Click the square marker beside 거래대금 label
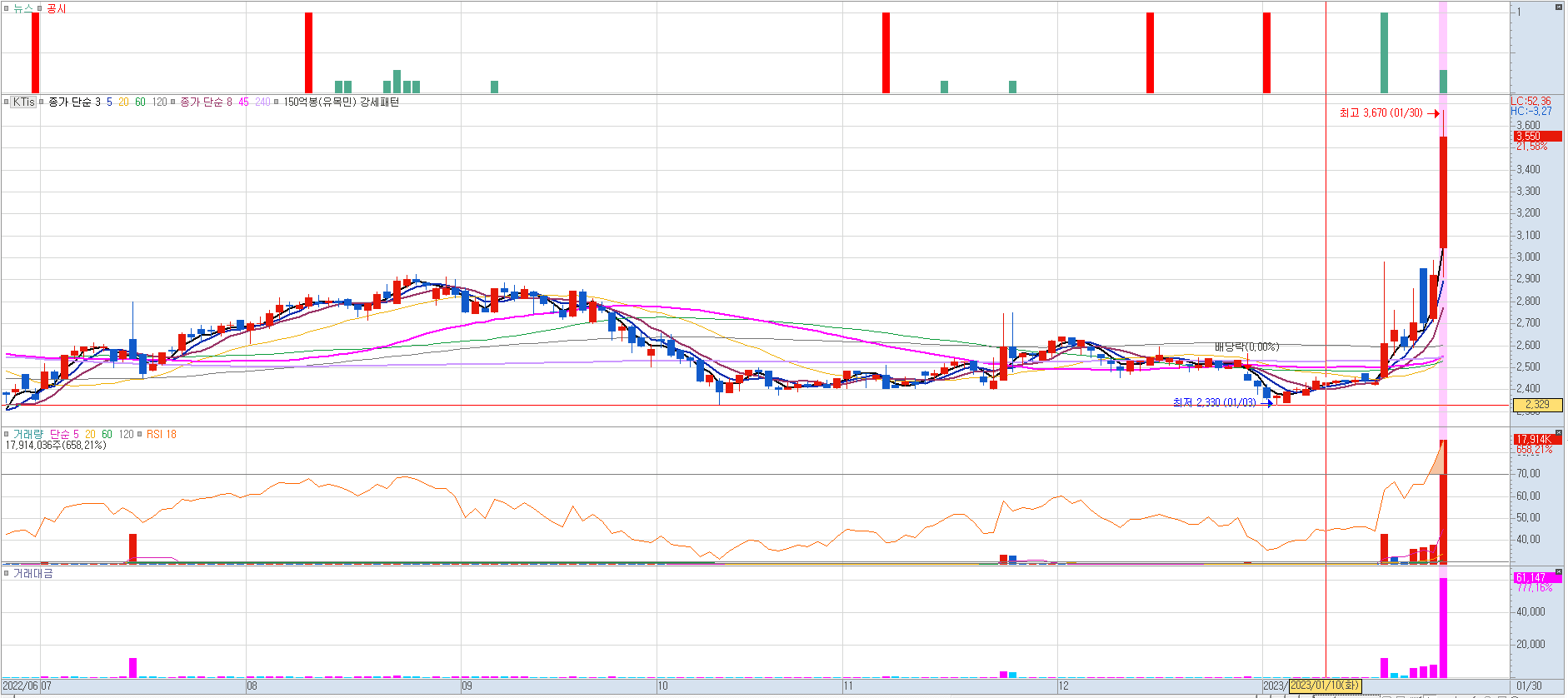This screenshot has height=698, width=1568. (x=7, y=574)
